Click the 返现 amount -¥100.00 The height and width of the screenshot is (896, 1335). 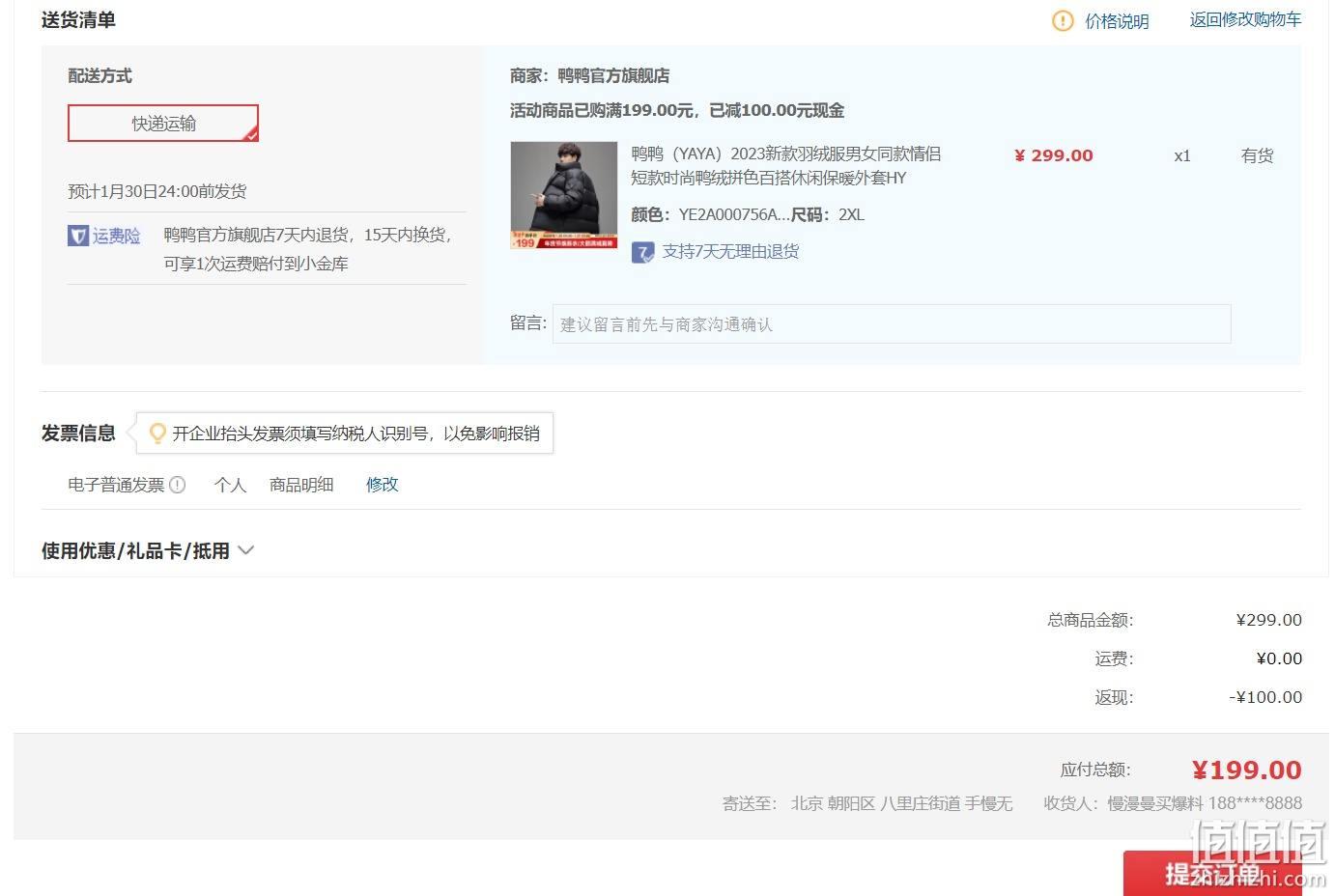[1265, 697]
